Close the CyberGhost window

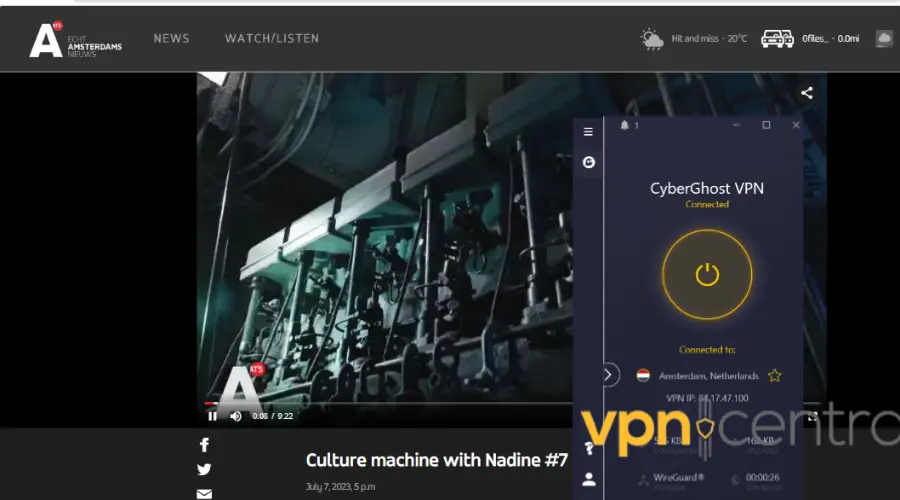[796, 125]
